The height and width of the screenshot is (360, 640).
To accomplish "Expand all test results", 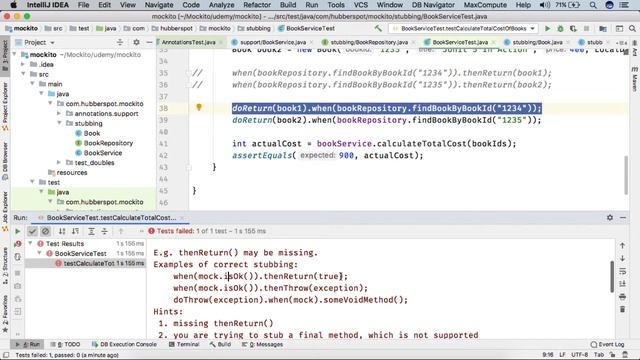I will click(x=91, y=231).
